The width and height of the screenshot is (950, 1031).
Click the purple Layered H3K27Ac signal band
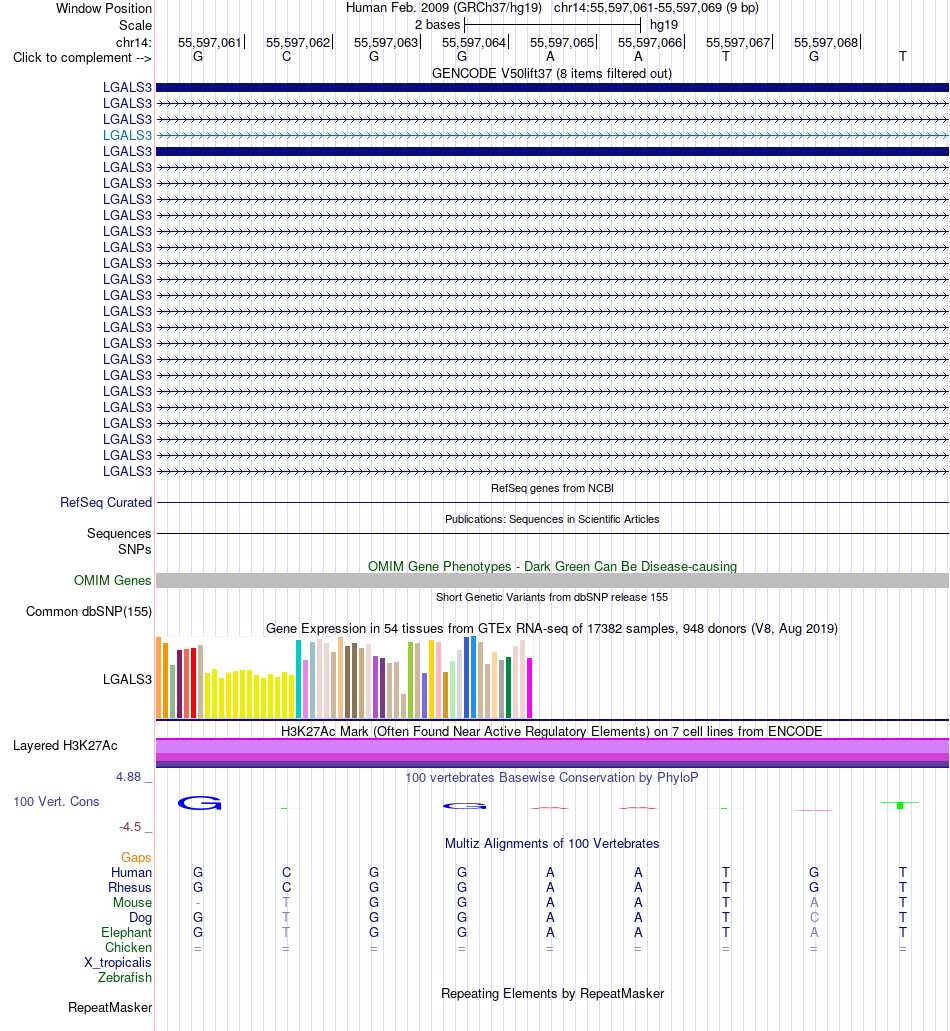[x=552, y=753]
